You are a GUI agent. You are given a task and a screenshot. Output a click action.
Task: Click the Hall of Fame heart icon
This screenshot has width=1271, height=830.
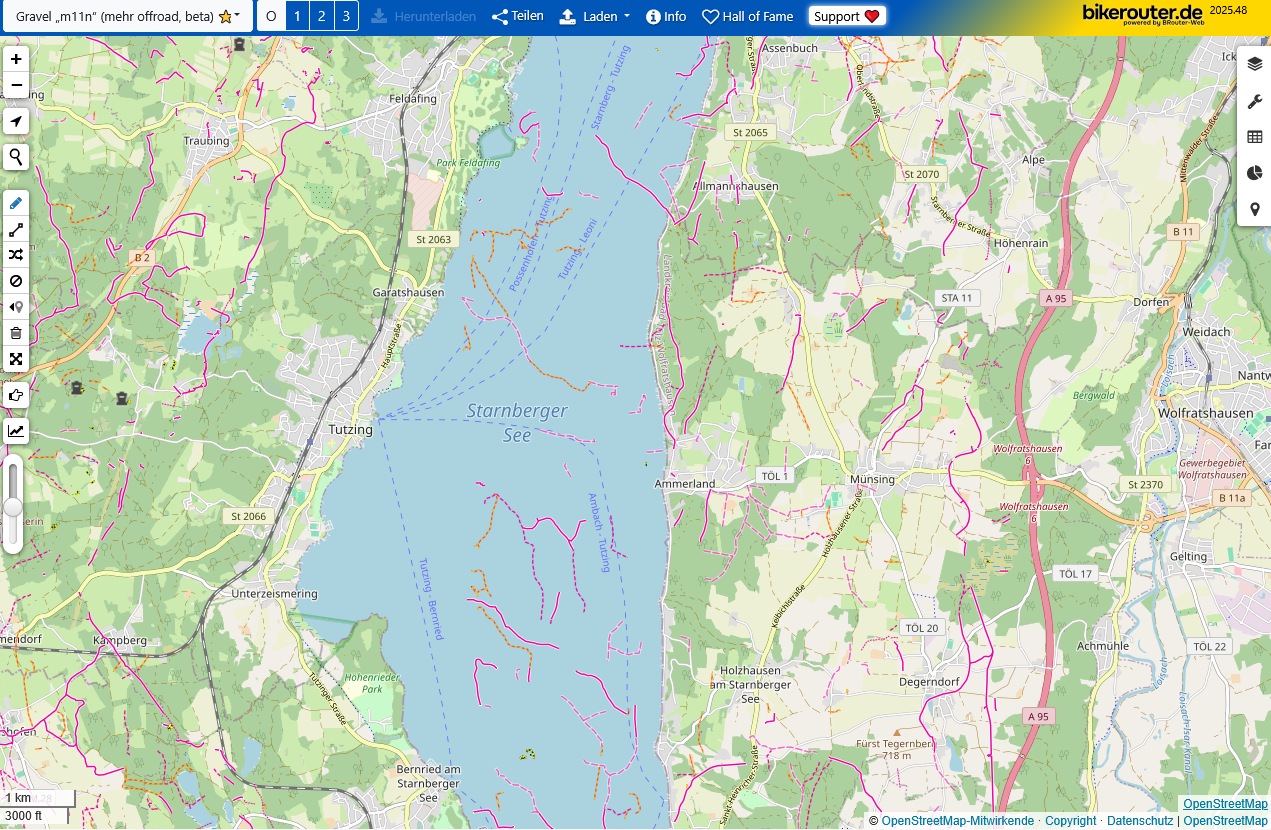(x=710, y=17)
